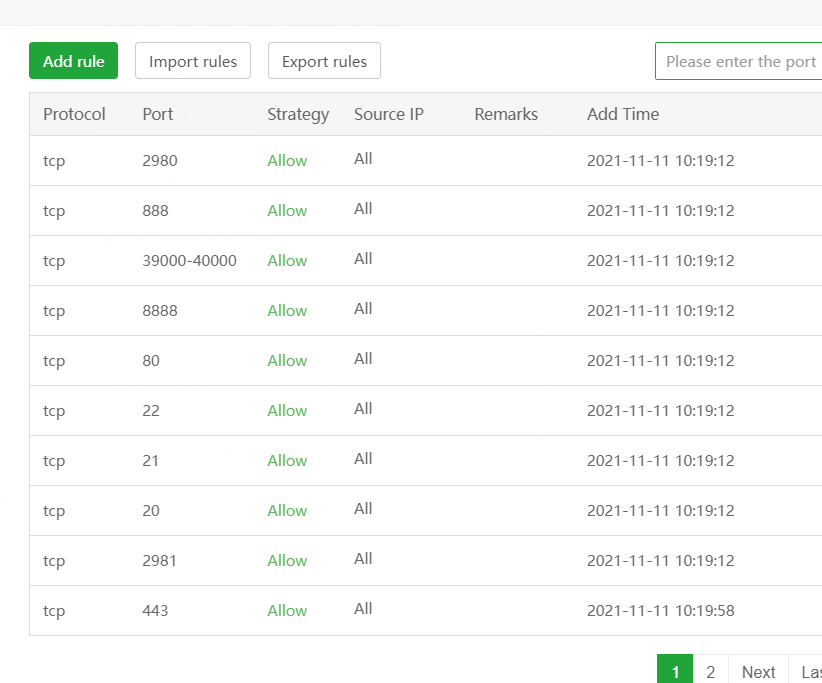
Task: Select current page 1 in pagination
Action: click(x=675, y=671)
